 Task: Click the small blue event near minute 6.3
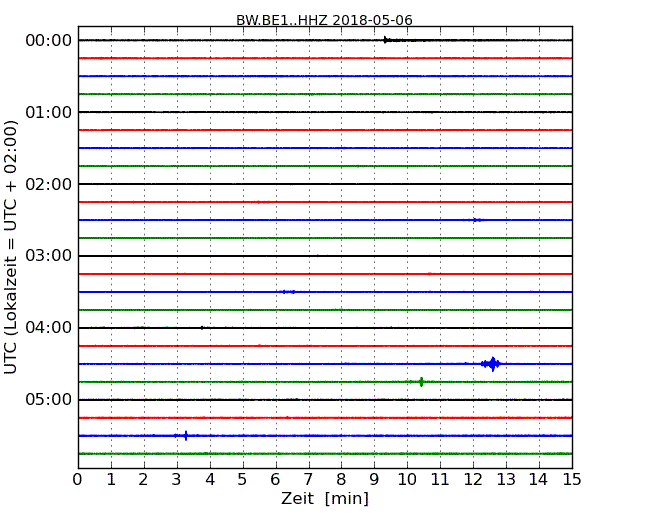pos(289,292)
